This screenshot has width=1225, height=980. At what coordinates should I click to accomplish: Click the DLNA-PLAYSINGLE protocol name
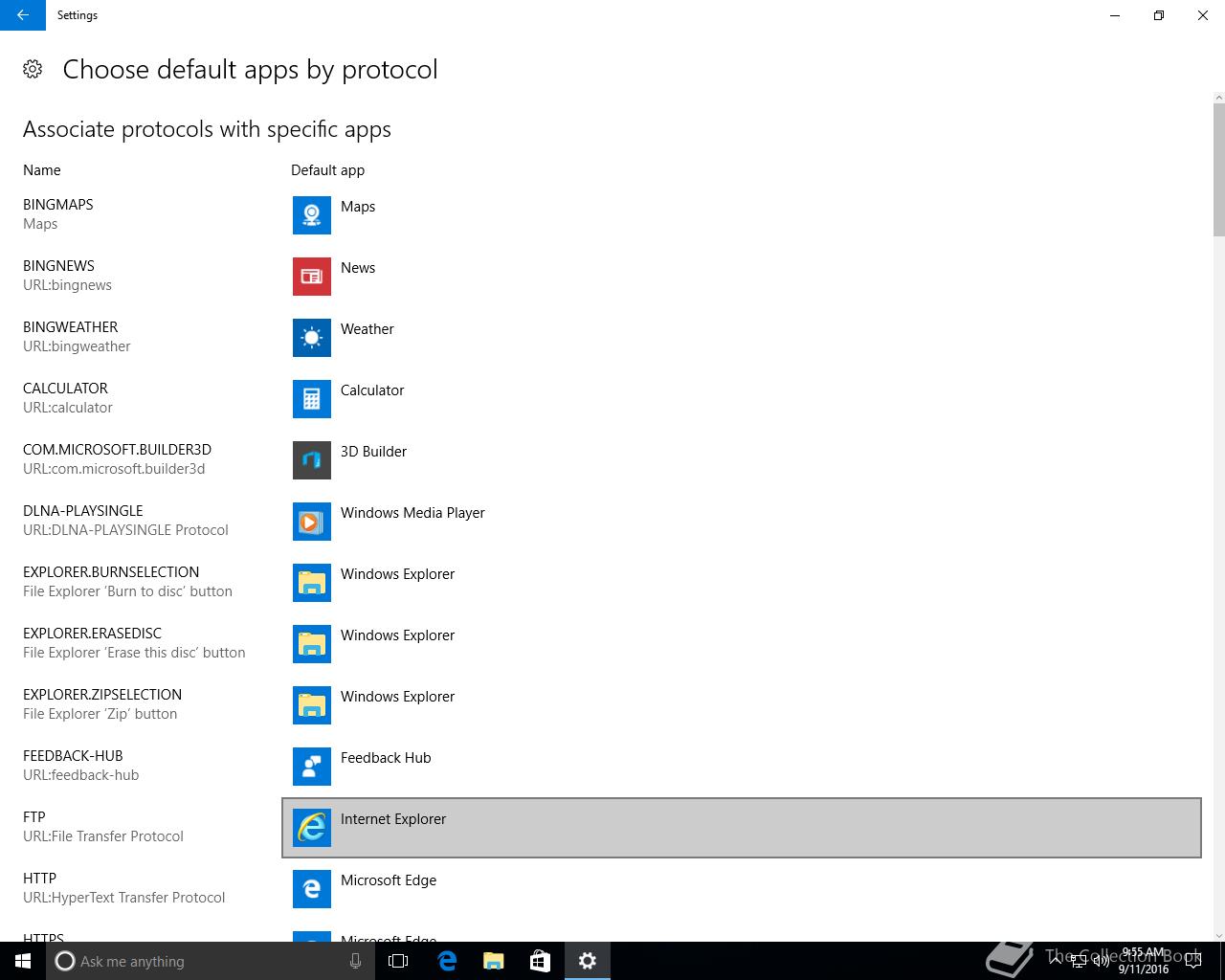coord(83,511)
